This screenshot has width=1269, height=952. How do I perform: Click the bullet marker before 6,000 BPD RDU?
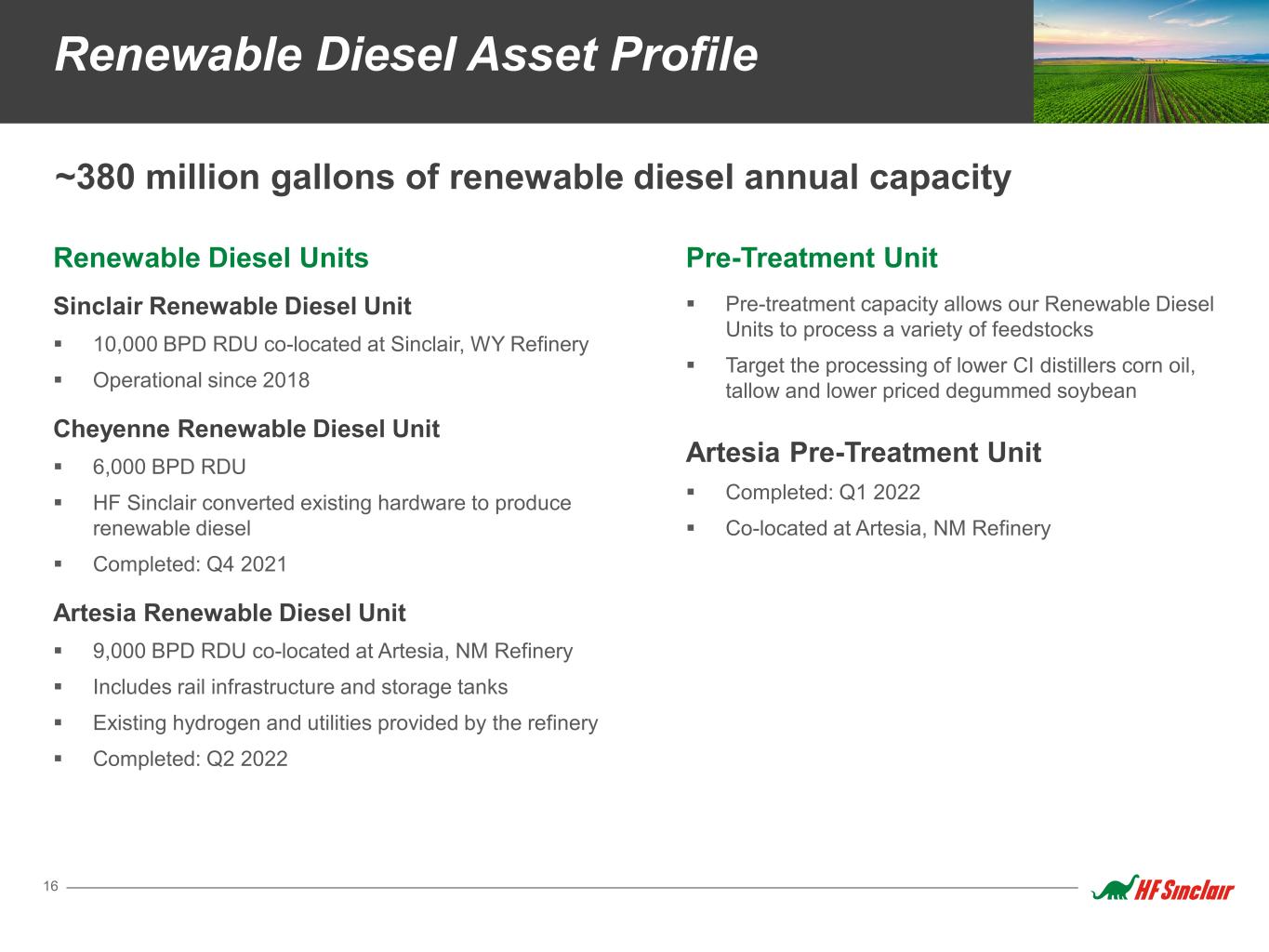[59, 467]
